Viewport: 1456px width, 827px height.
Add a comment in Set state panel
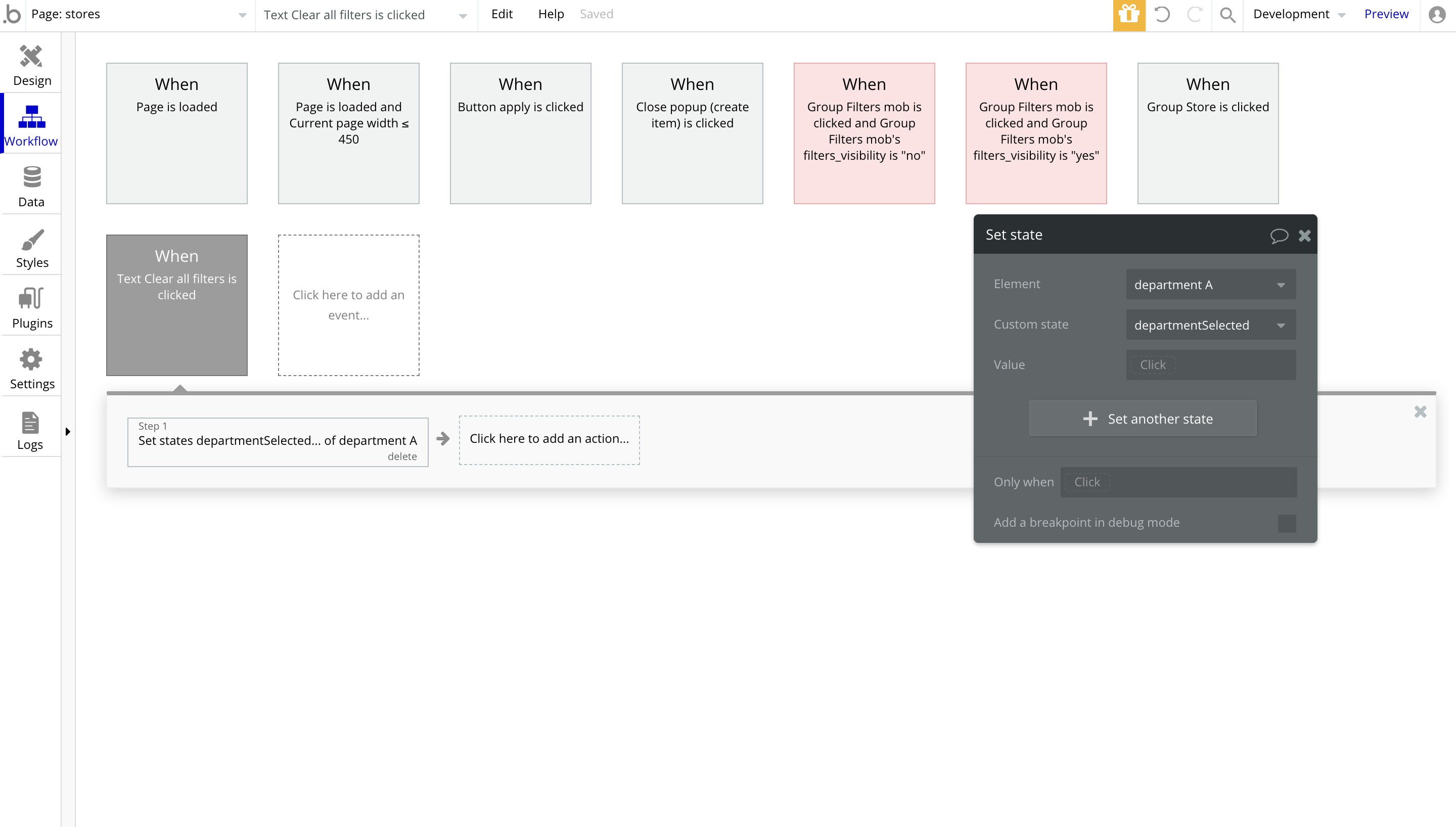1278,235
